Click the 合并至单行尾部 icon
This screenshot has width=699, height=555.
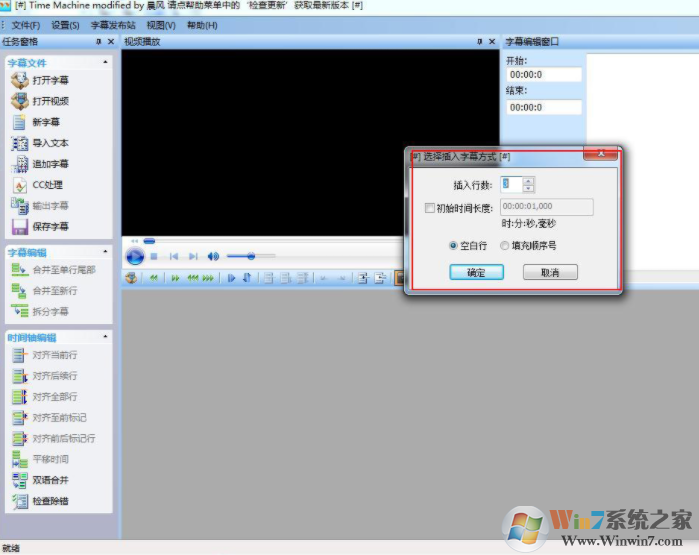[19, 270]
